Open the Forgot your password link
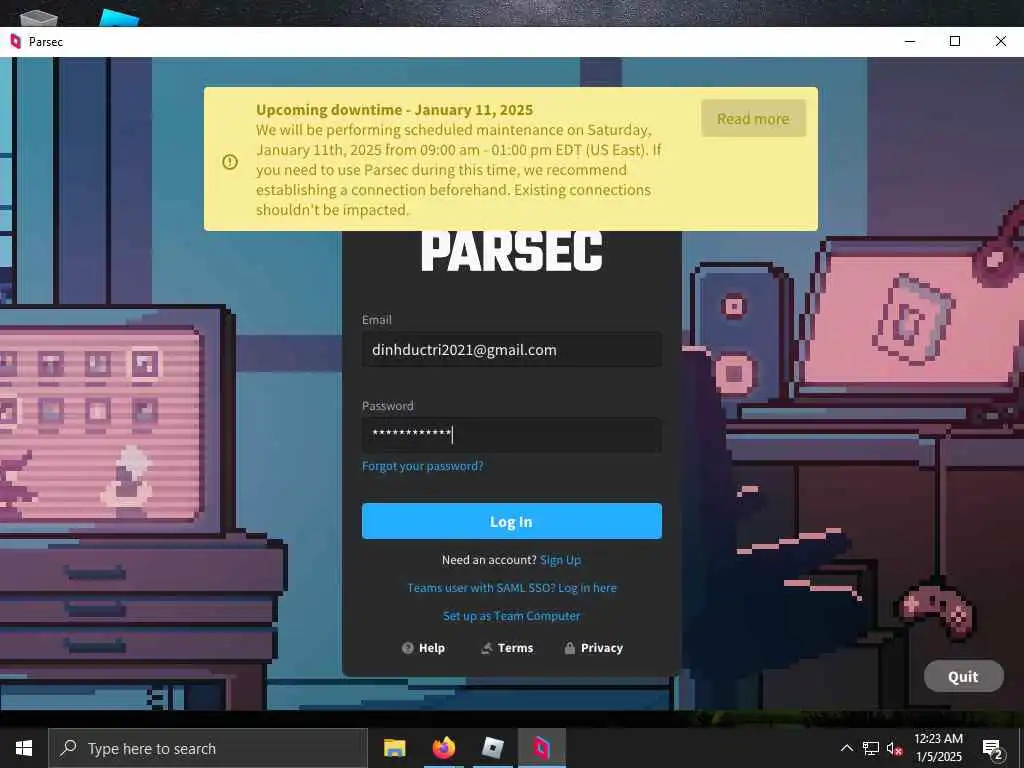 pyautogui.click(x=423, y=466)
